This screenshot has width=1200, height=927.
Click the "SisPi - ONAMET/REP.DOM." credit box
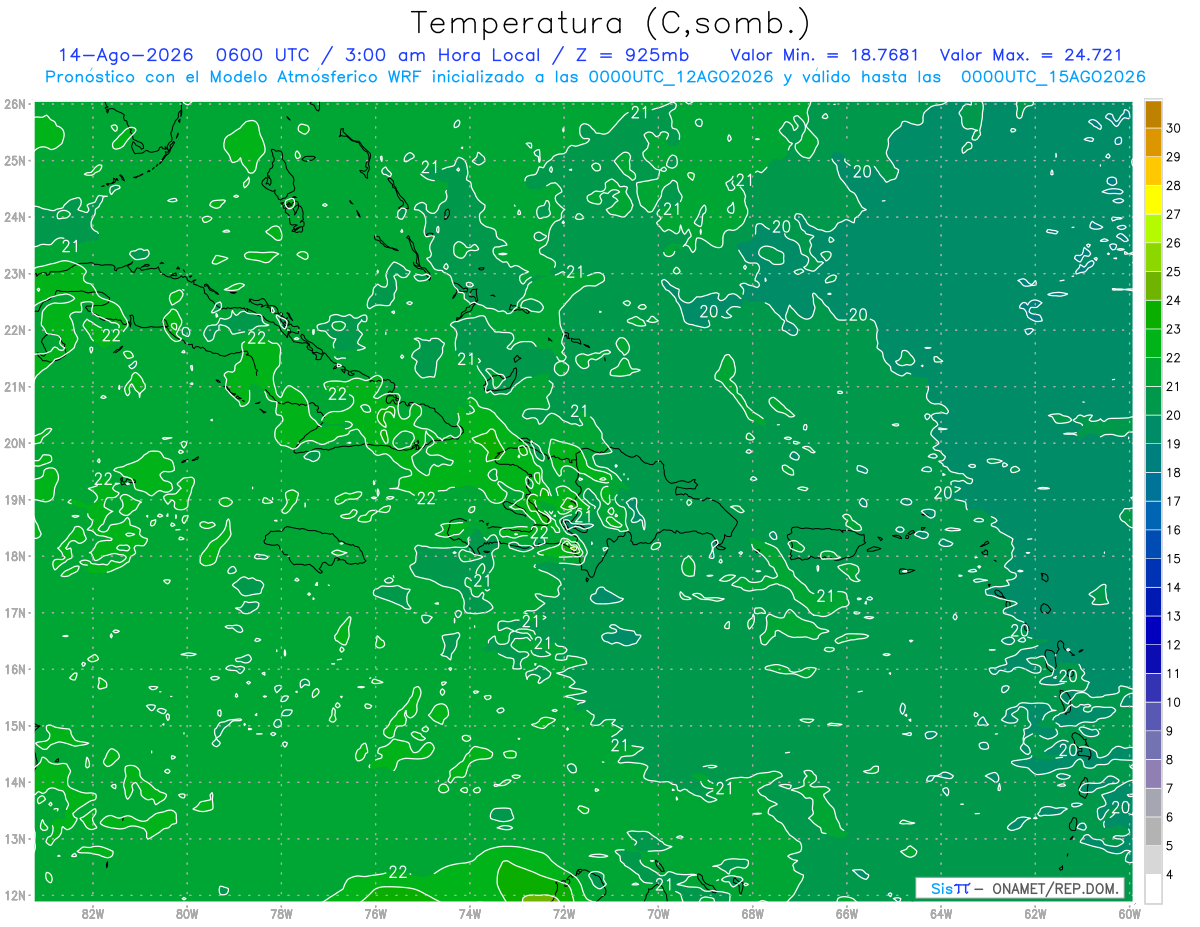(1020, 888)
